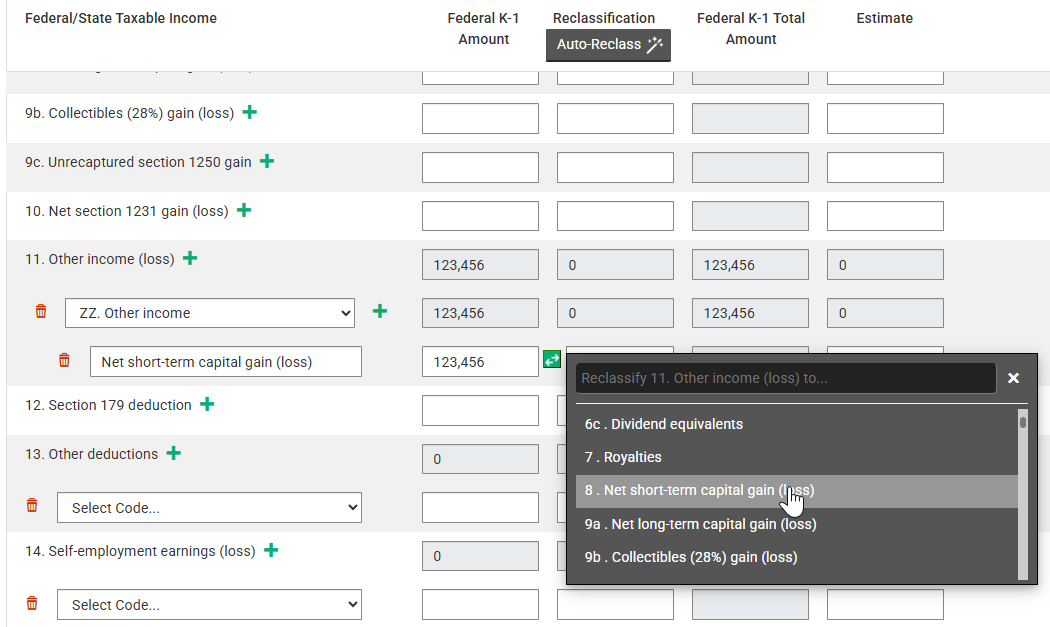Viewport: 1050px width, 627px height.
Task: Close the reclassify popup with the X
Action: pyautogui.click(x=1013, y=378)
